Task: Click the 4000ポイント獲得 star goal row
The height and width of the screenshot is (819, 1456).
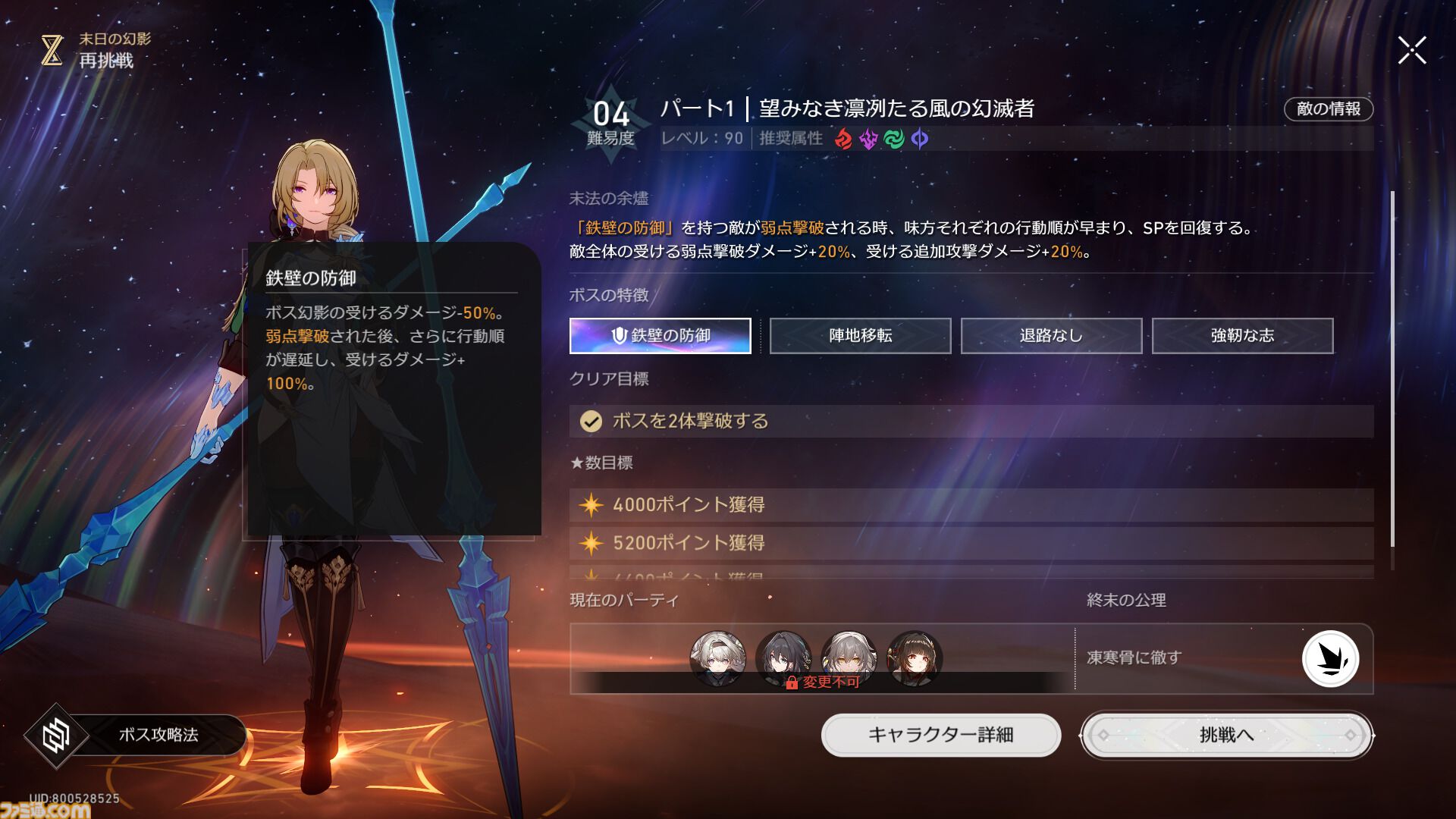Action: point(971,505)
